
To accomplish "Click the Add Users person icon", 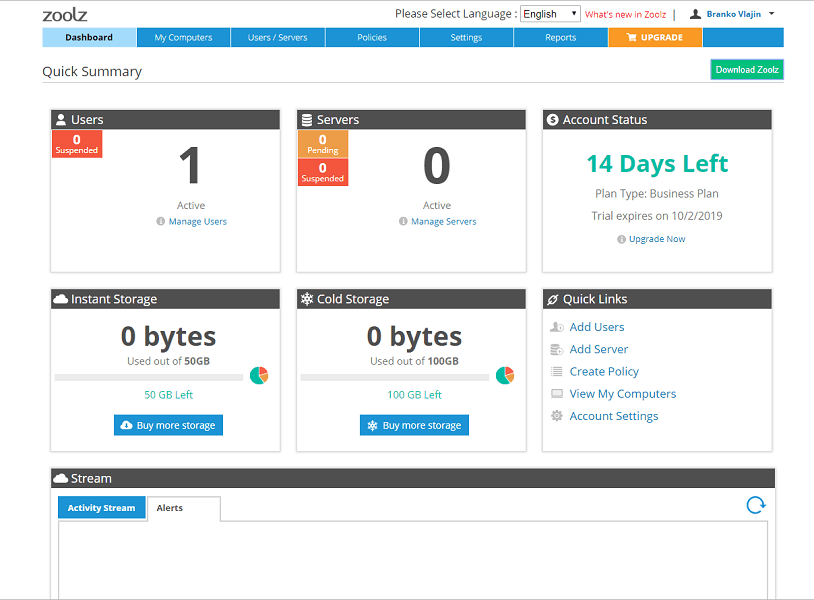I will 557,327.
